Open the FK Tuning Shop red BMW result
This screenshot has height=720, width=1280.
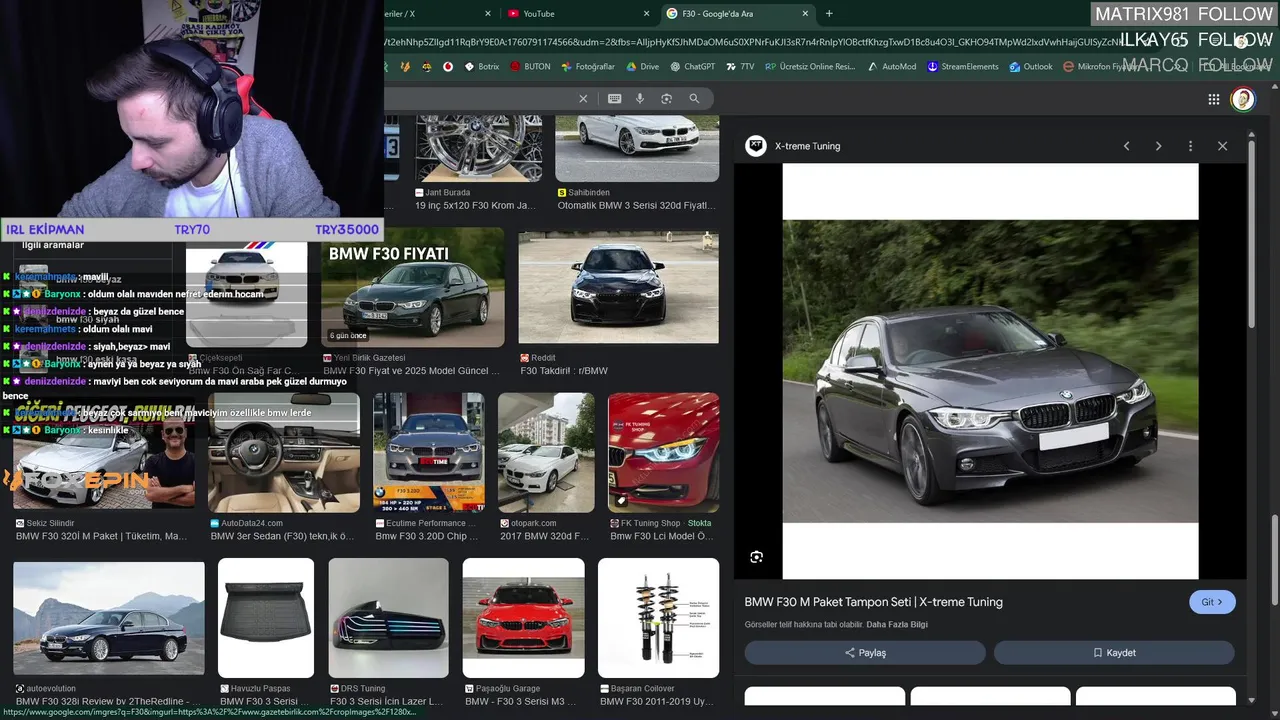click(663, 453)
